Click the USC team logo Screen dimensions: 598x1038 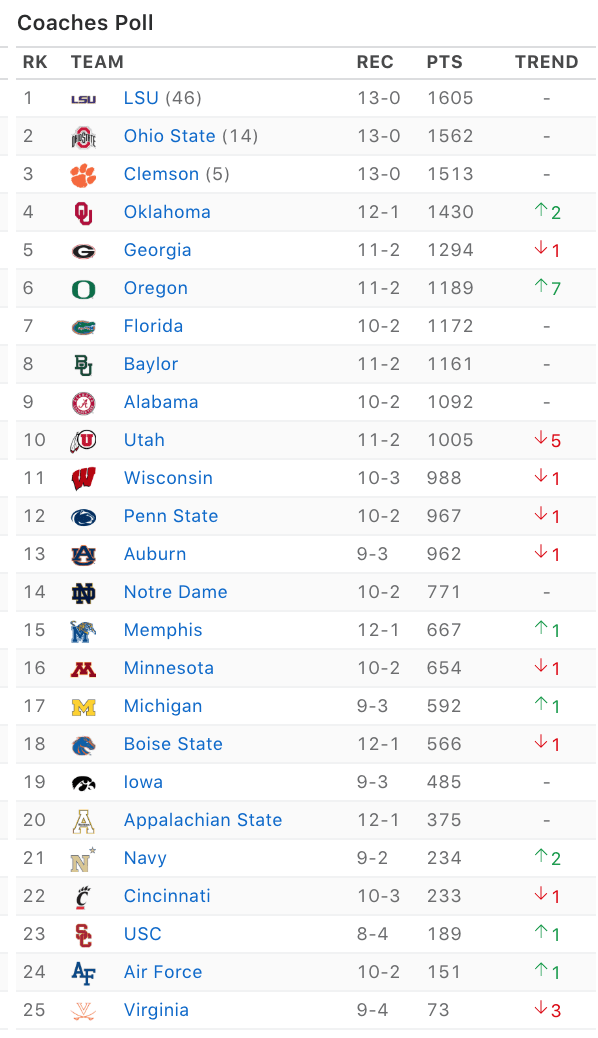coord(83,935)
